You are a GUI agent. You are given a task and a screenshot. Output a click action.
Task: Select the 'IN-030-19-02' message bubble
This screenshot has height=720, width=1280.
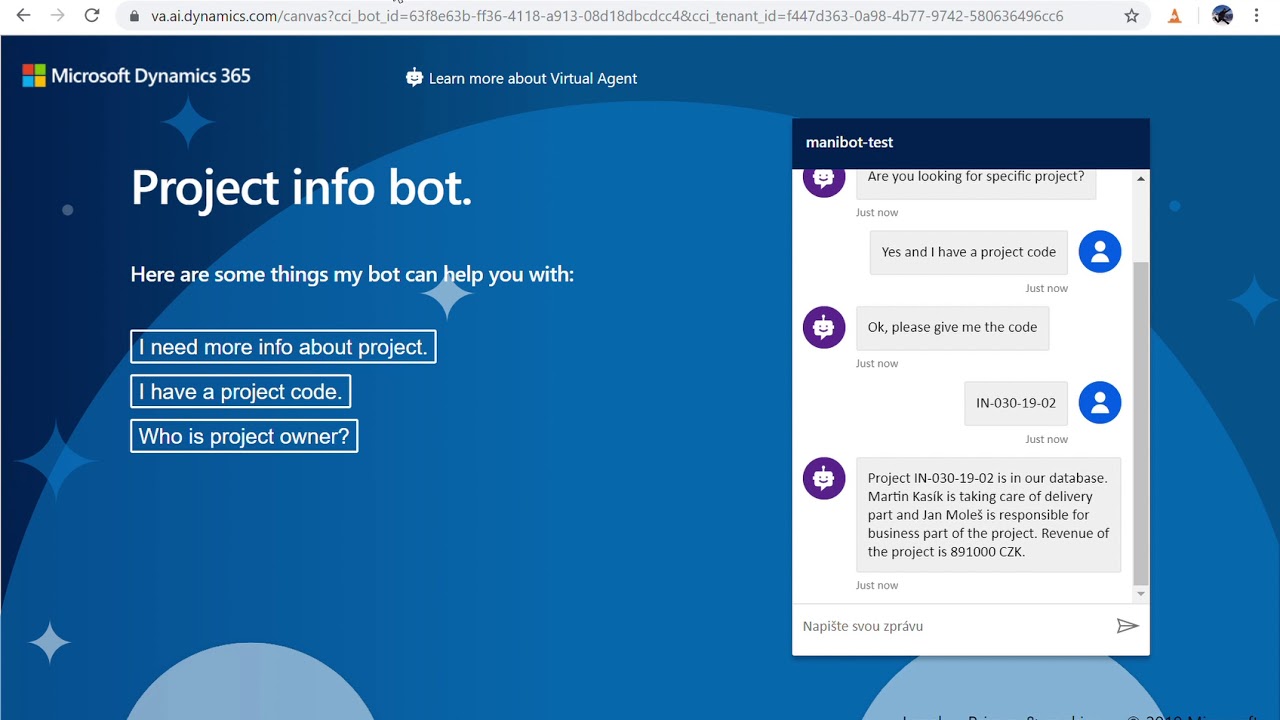[1016, 403]
